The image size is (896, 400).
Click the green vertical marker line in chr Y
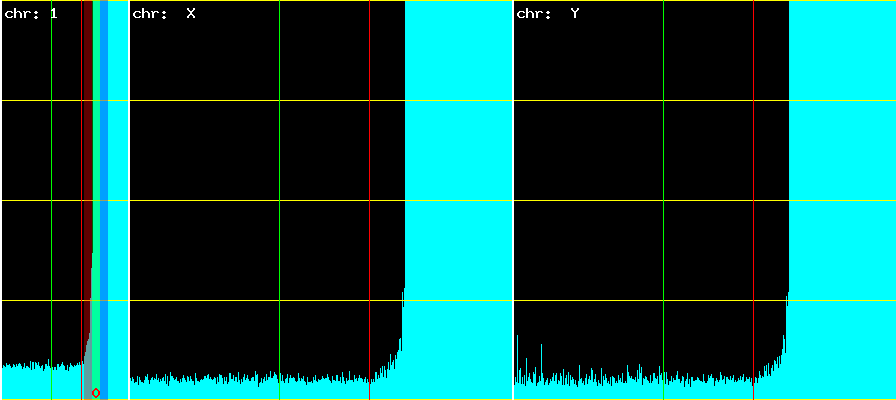point(663,200)
